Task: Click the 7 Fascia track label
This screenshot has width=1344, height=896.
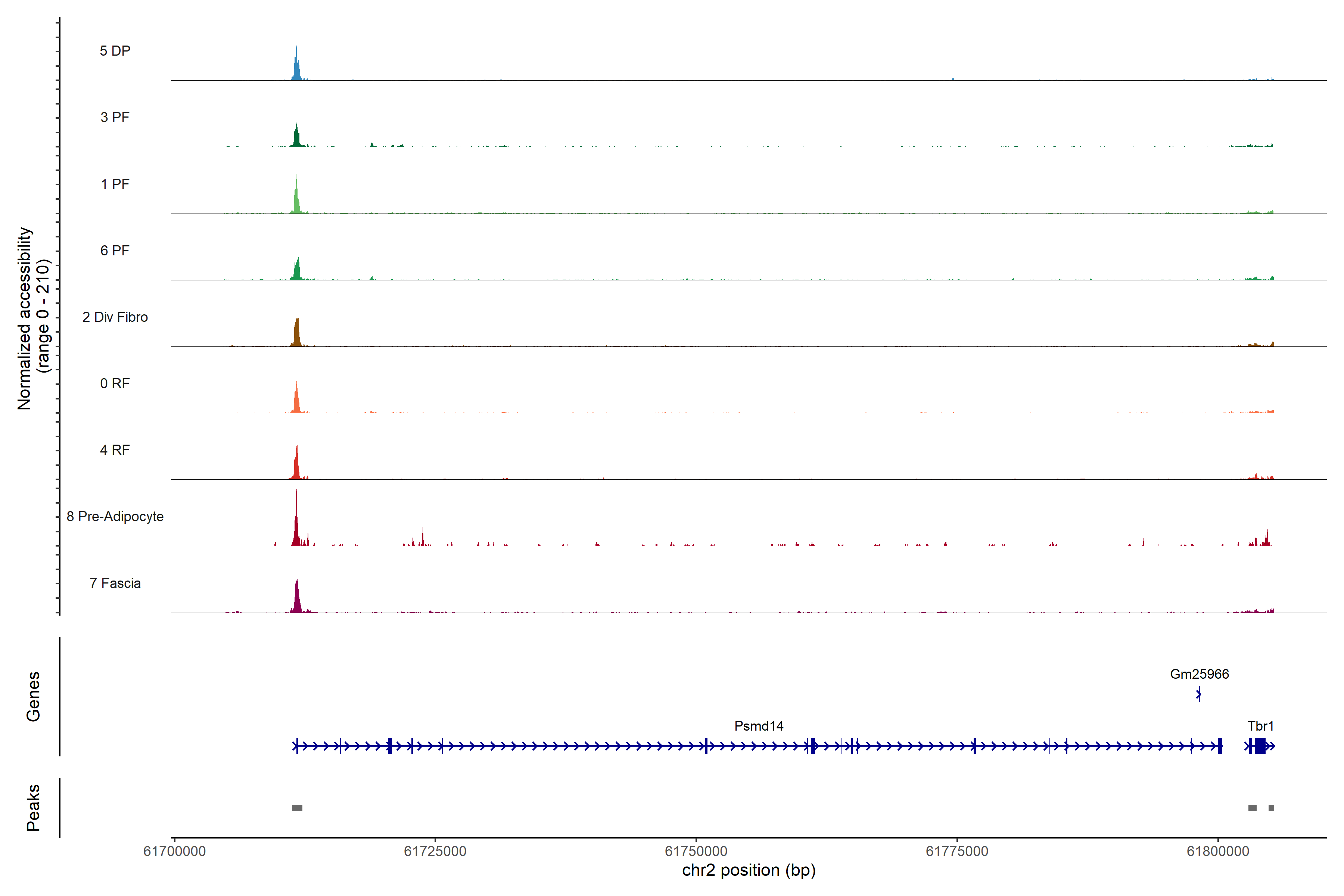Action: click(x=115, y=583)
